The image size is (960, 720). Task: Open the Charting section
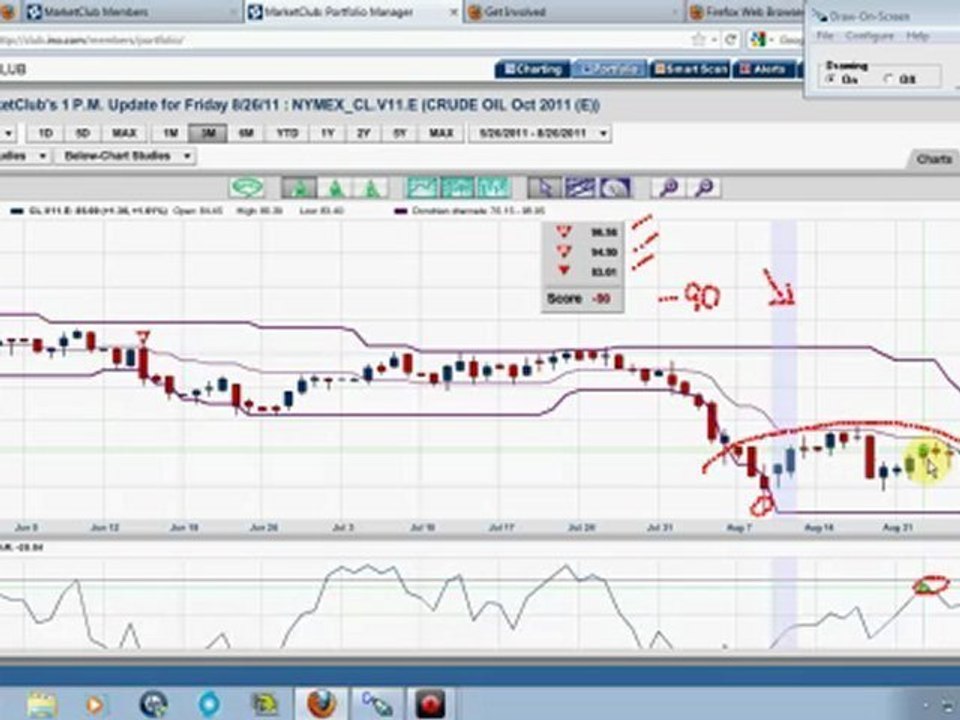(533, 69)
